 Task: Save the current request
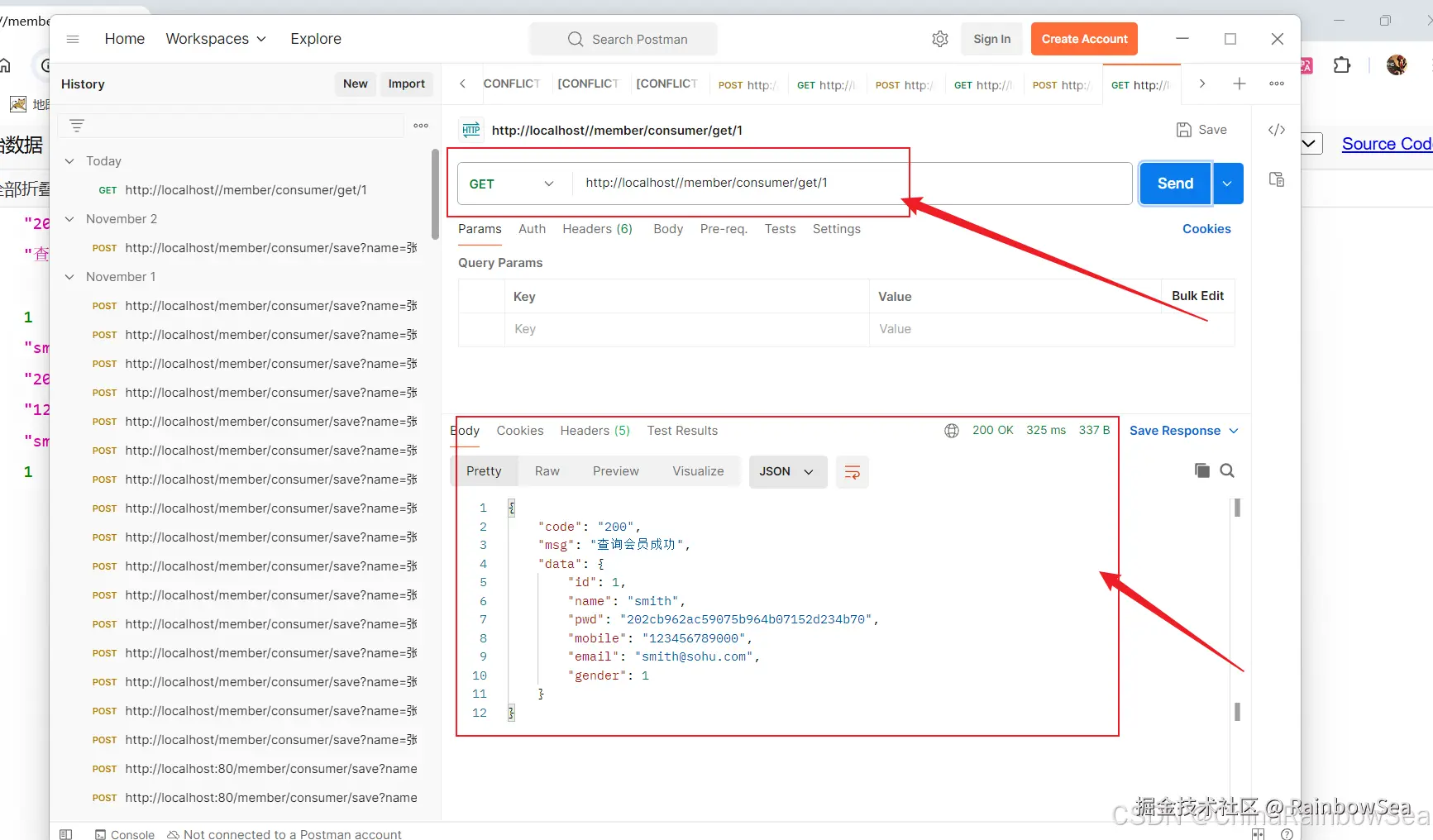point(1201,130)
